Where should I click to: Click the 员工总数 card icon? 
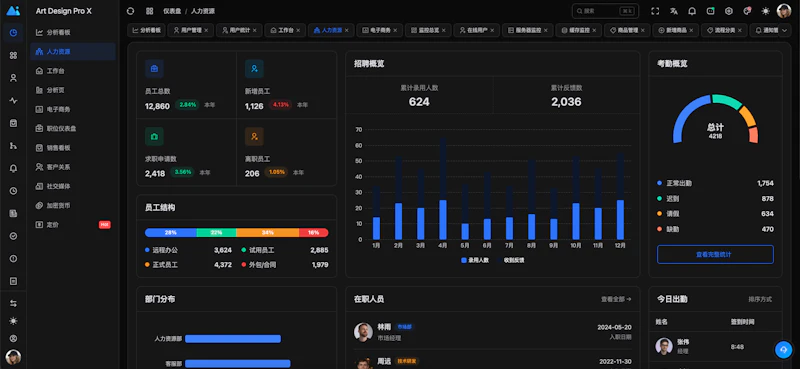tap(154, 68)
